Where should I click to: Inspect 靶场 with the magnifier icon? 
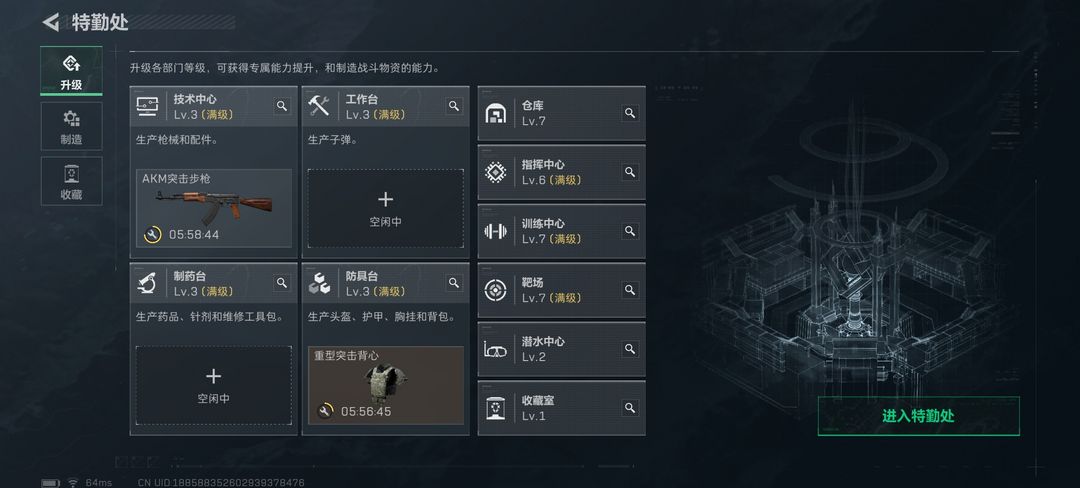630,290
